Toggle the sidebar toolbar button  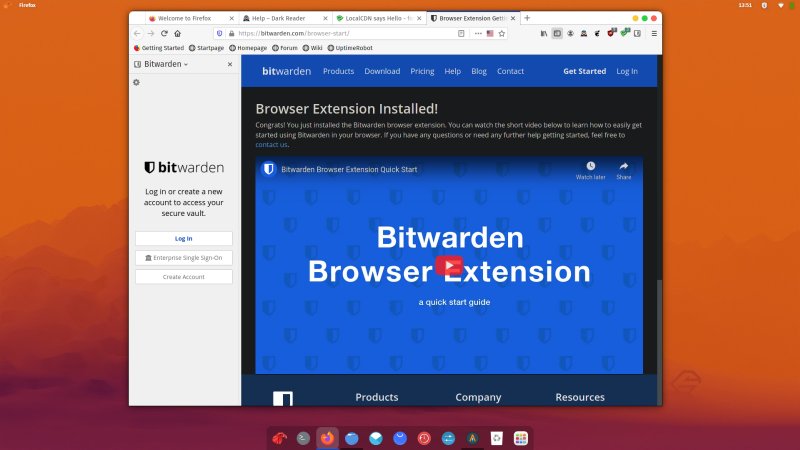pyautogui.click(x=557, y=33)
